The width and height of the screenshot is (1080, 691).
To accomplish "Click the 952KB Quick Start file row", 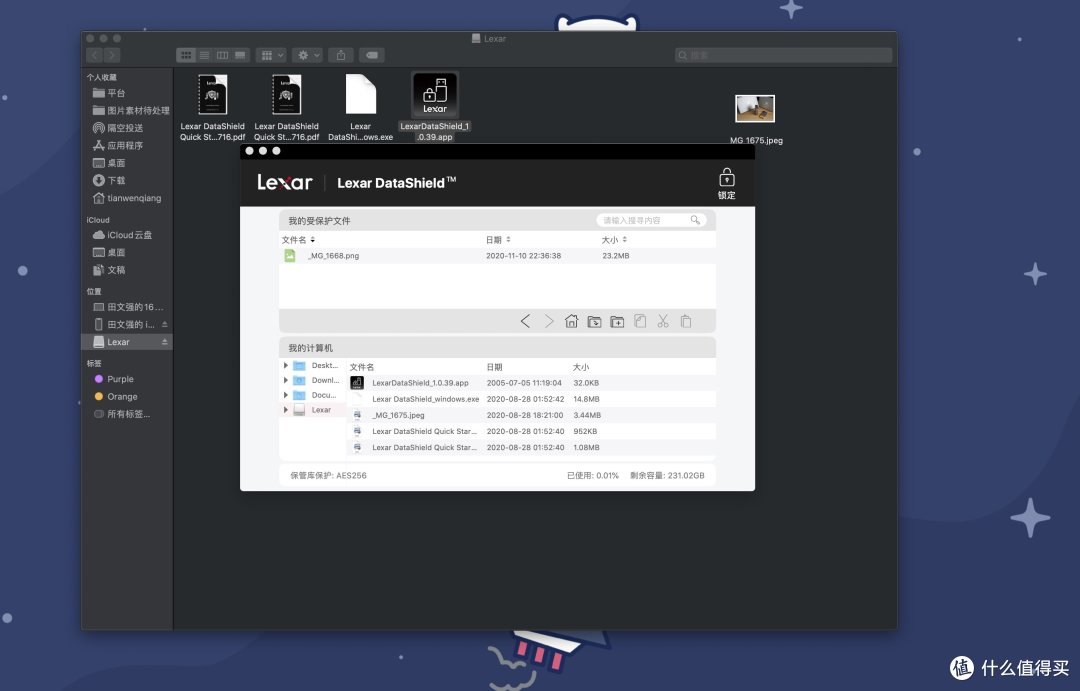I will [531, 431].
